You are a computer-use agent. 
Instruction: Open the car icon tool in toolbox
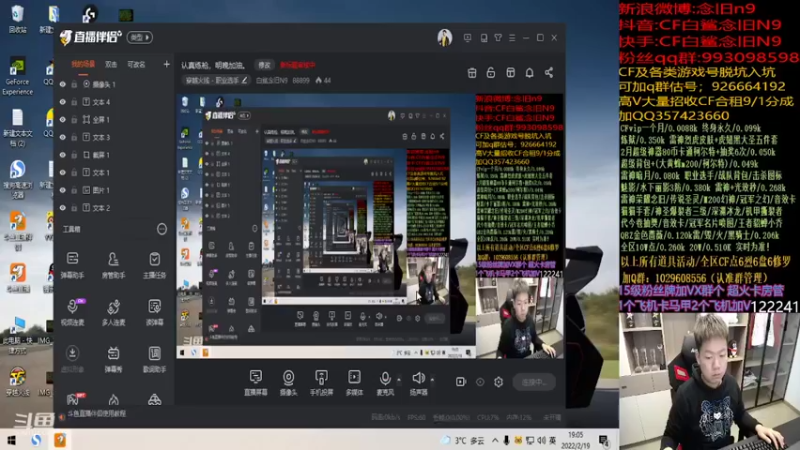click(155, 399)
